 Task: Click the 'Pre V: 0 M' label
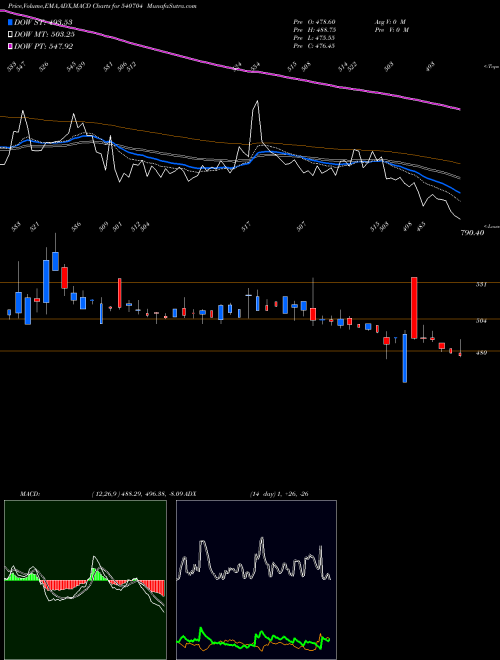pos(391,30)
